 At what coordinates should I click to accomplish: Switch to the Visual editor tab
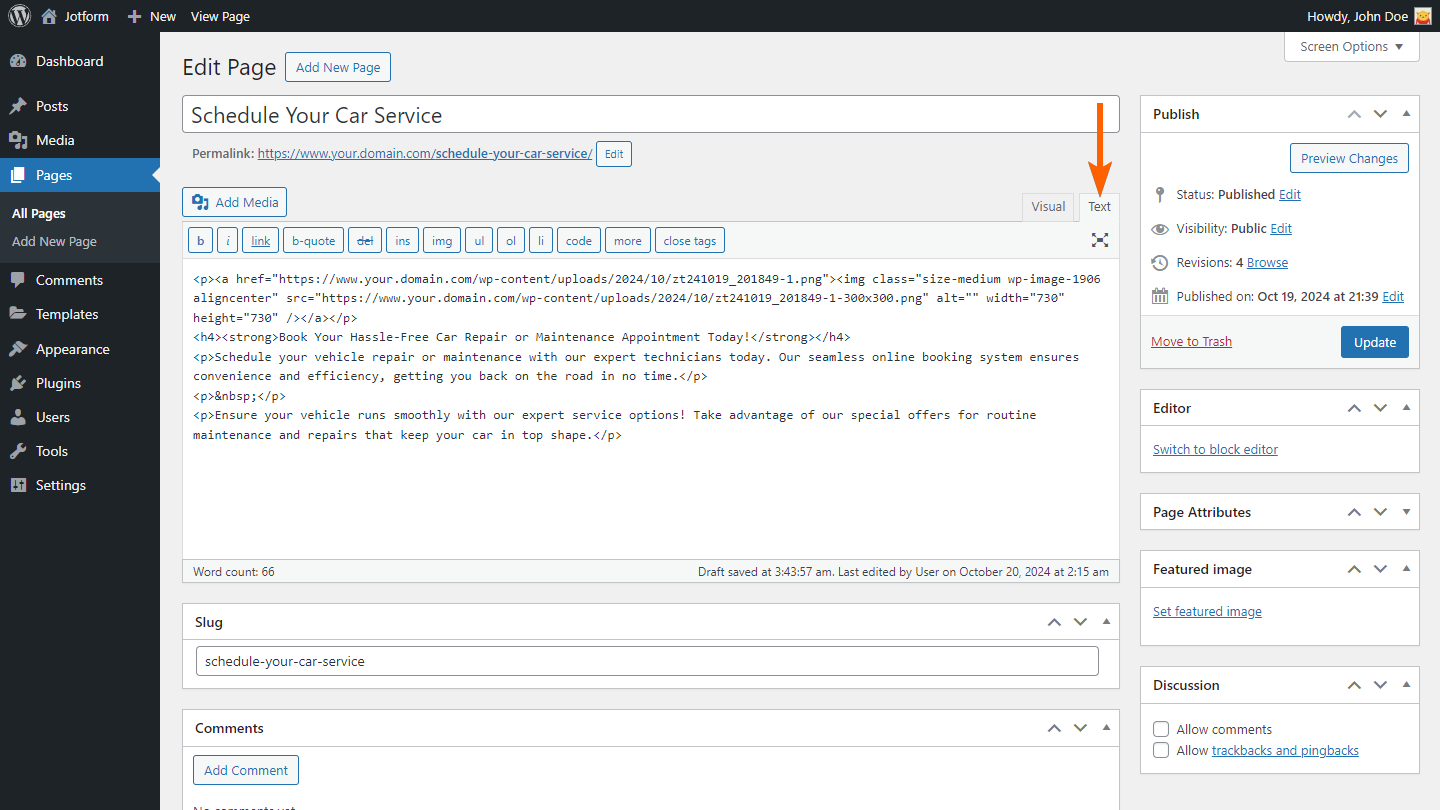pos(1048,206)
